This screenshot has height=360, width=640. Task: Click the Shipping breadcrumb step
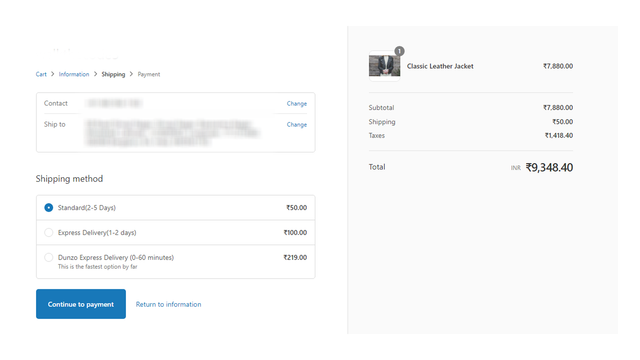(113, 74)
